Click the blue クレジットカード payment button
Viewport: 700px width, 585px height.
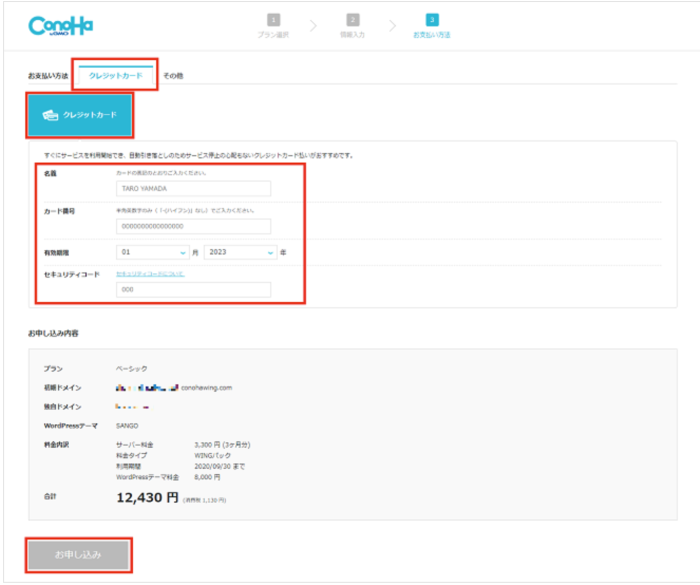pos(80,115)
